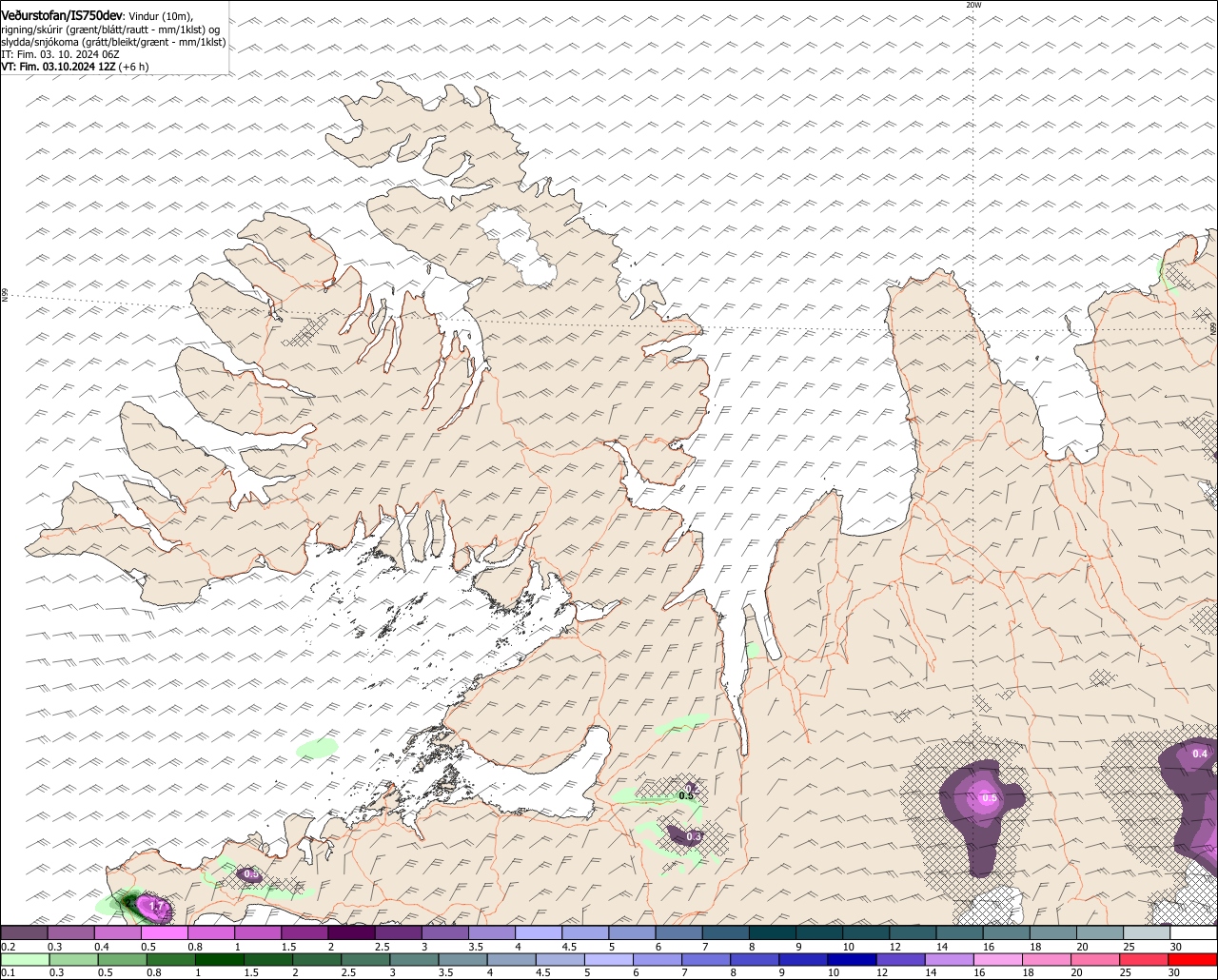Image resolution: width=1218 pixels, height=980 pixels.
Task: Click the 30 label on the lower scale
Action: [x=1173, y=972]
